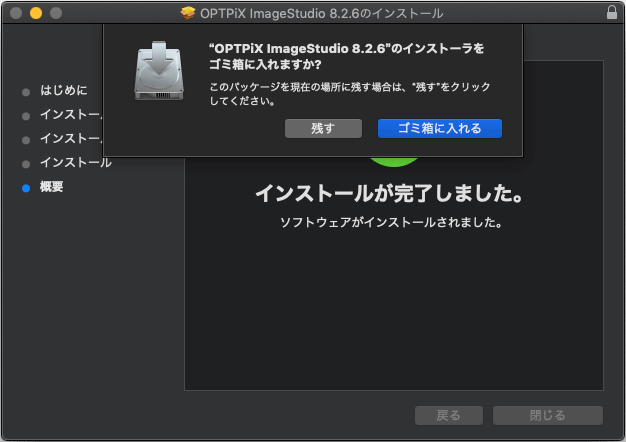Click the dialog message about このパッケージ
The width and height of the screenshot is (626, 442).
350,93
